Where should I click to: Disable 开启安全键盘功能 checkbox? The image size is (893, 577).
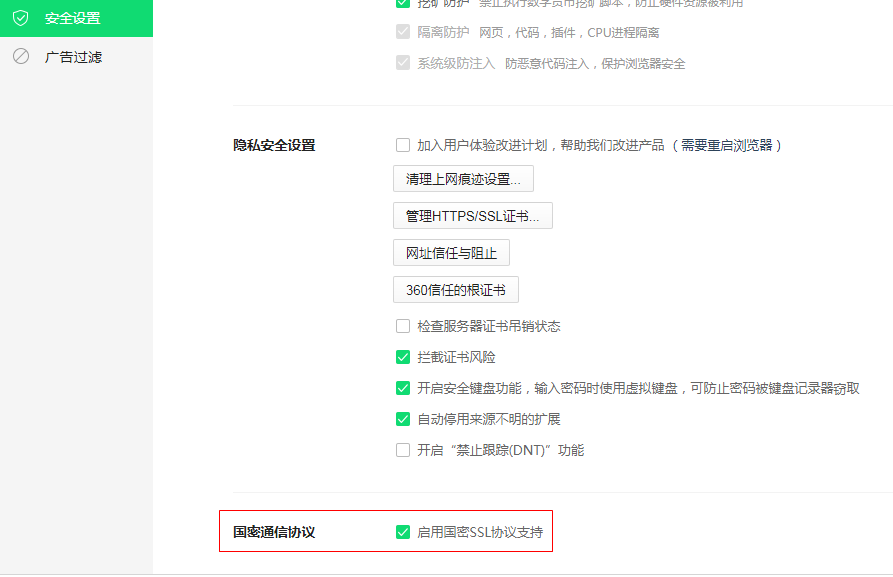[x=403, y=388]
